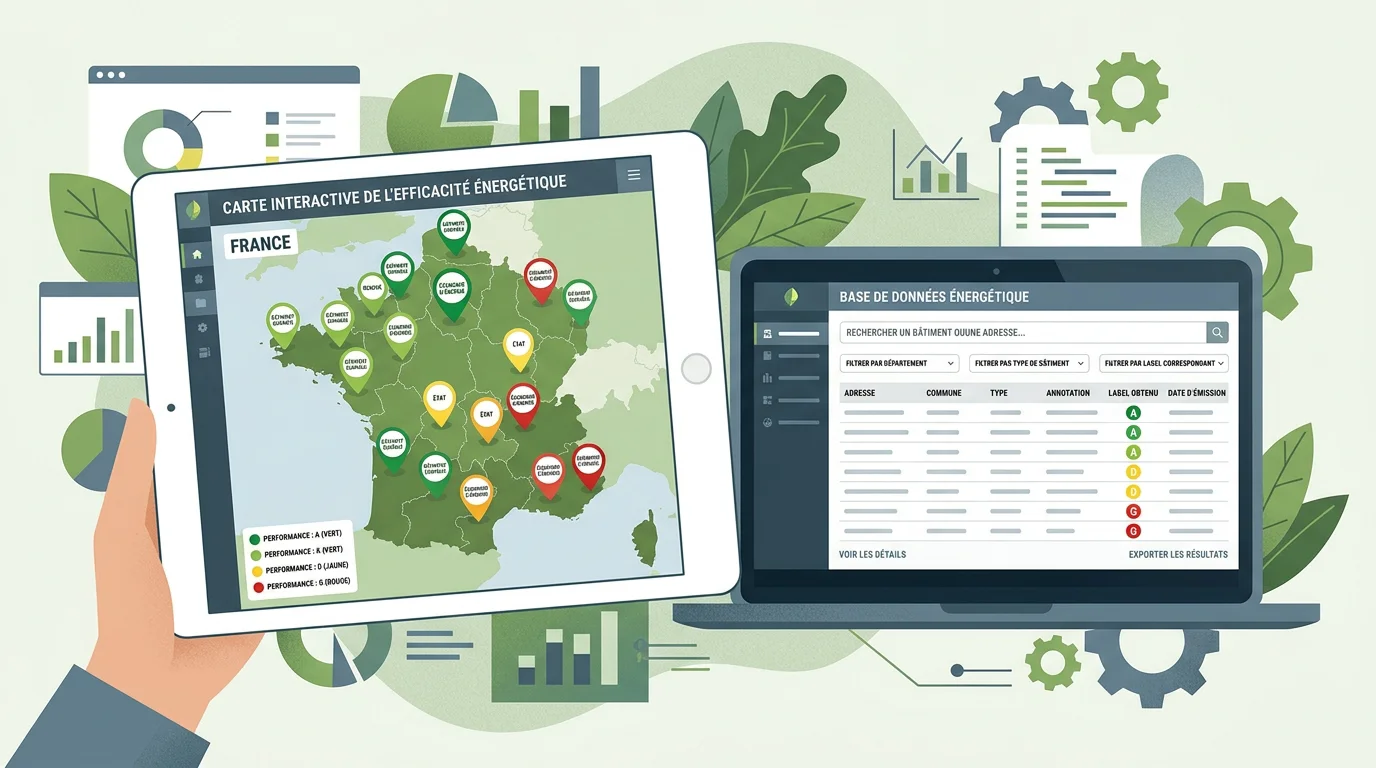
Task: Sort by the ADRESSE column header
Action: (860, 393)
